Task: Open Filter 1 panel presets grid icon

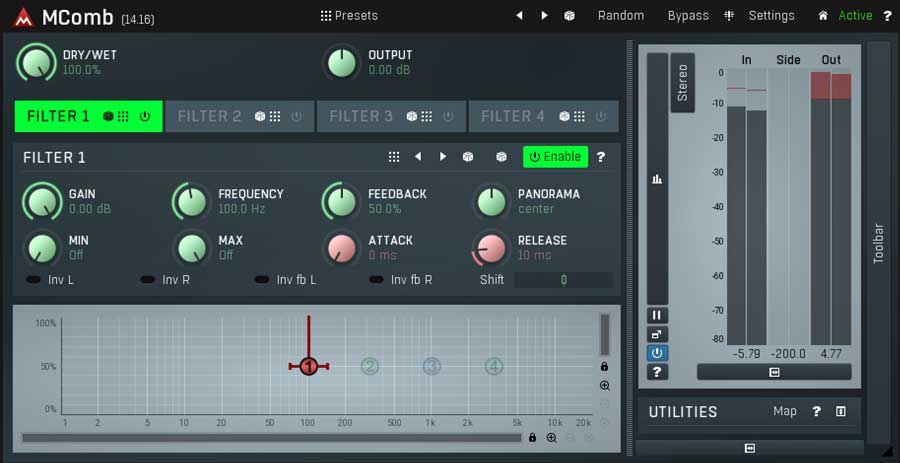Action: 394,157
